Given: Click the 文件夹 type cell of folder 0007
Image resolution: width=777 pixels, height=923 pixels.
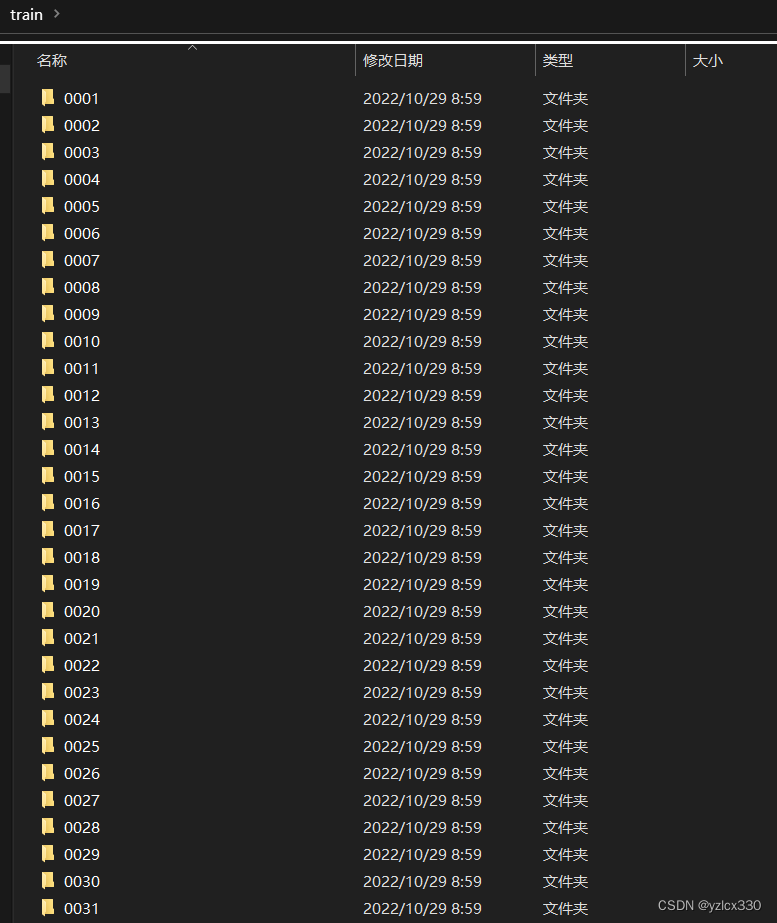Looking at the screenshot, I should [565, 260].
